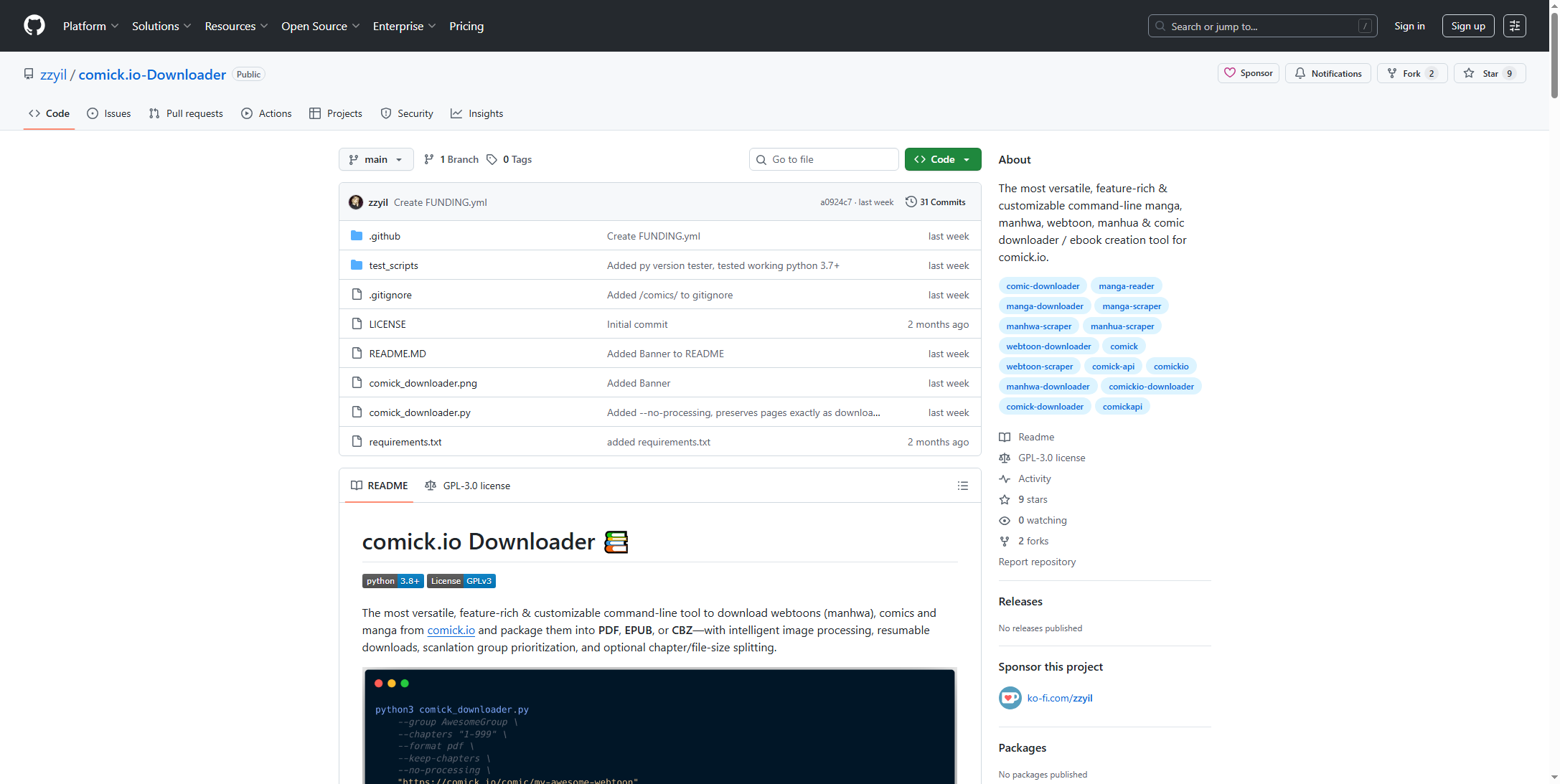Switch to the Security tab

(406, 113)
